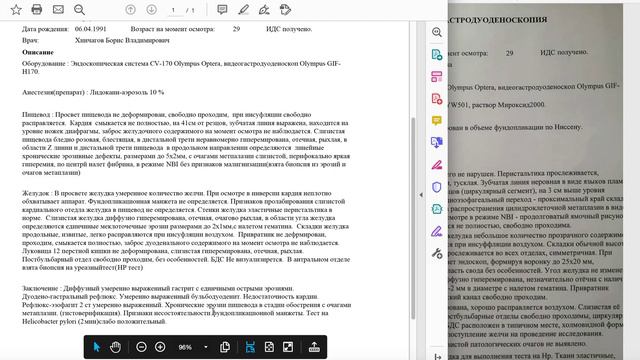Open pink Redact pen tool in sidebar
This screenshot has width=640, height=360.
click(437, 165)
